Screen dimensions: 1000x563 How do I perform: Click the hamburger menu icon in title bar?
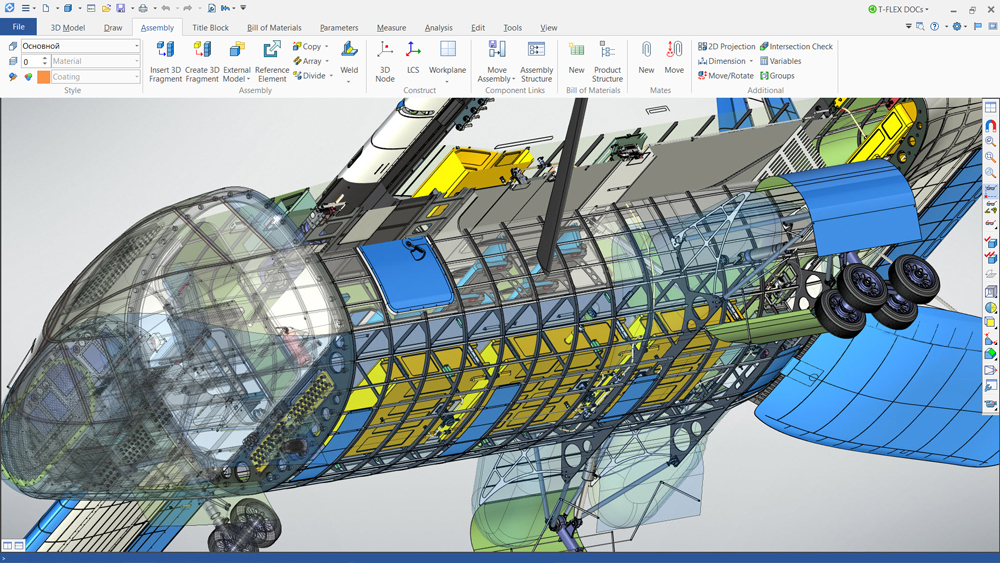click(25, 8)
